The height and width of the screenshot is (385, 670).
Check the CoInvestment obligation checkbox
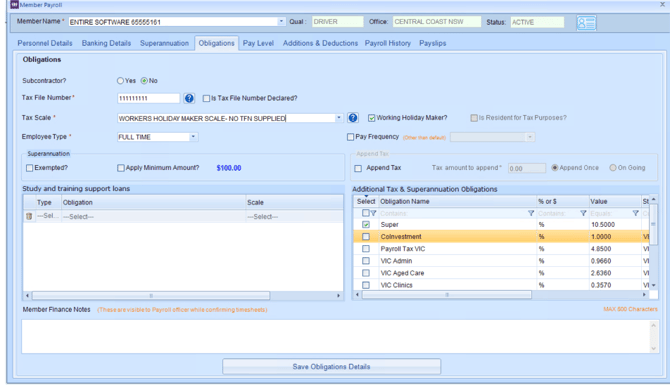366,236
